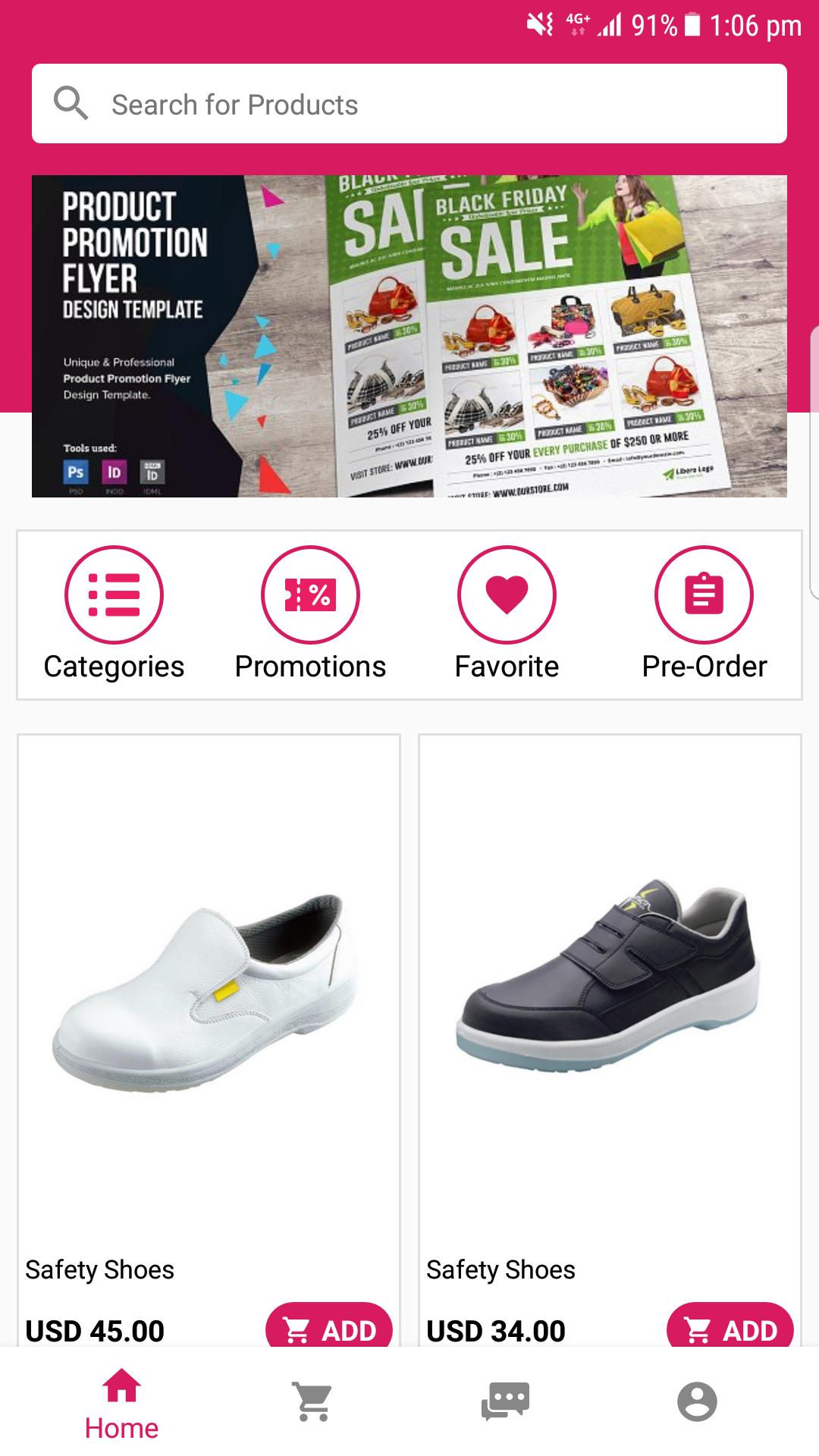This screenshot has height=1456, width=819.
Task: Tap the search magnifier icon
Action: pos(71,104)
